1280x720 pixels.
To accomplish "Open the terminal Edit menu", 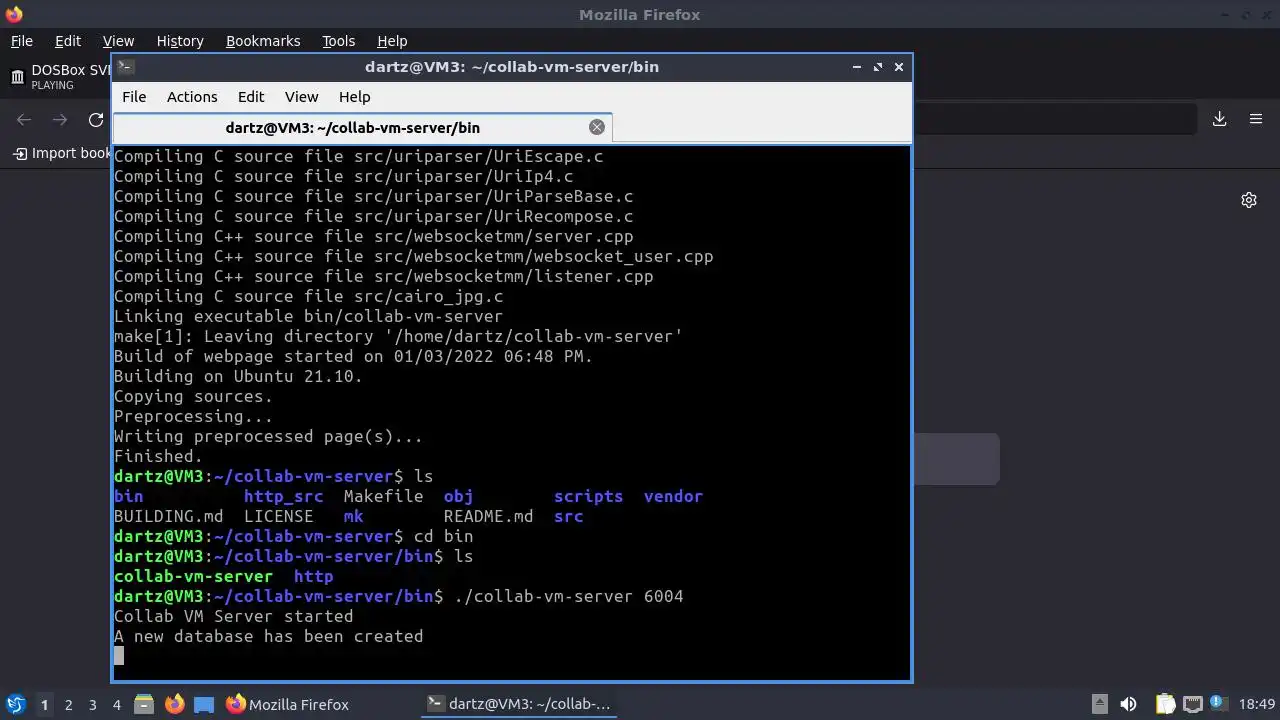I will coord(251,97).
